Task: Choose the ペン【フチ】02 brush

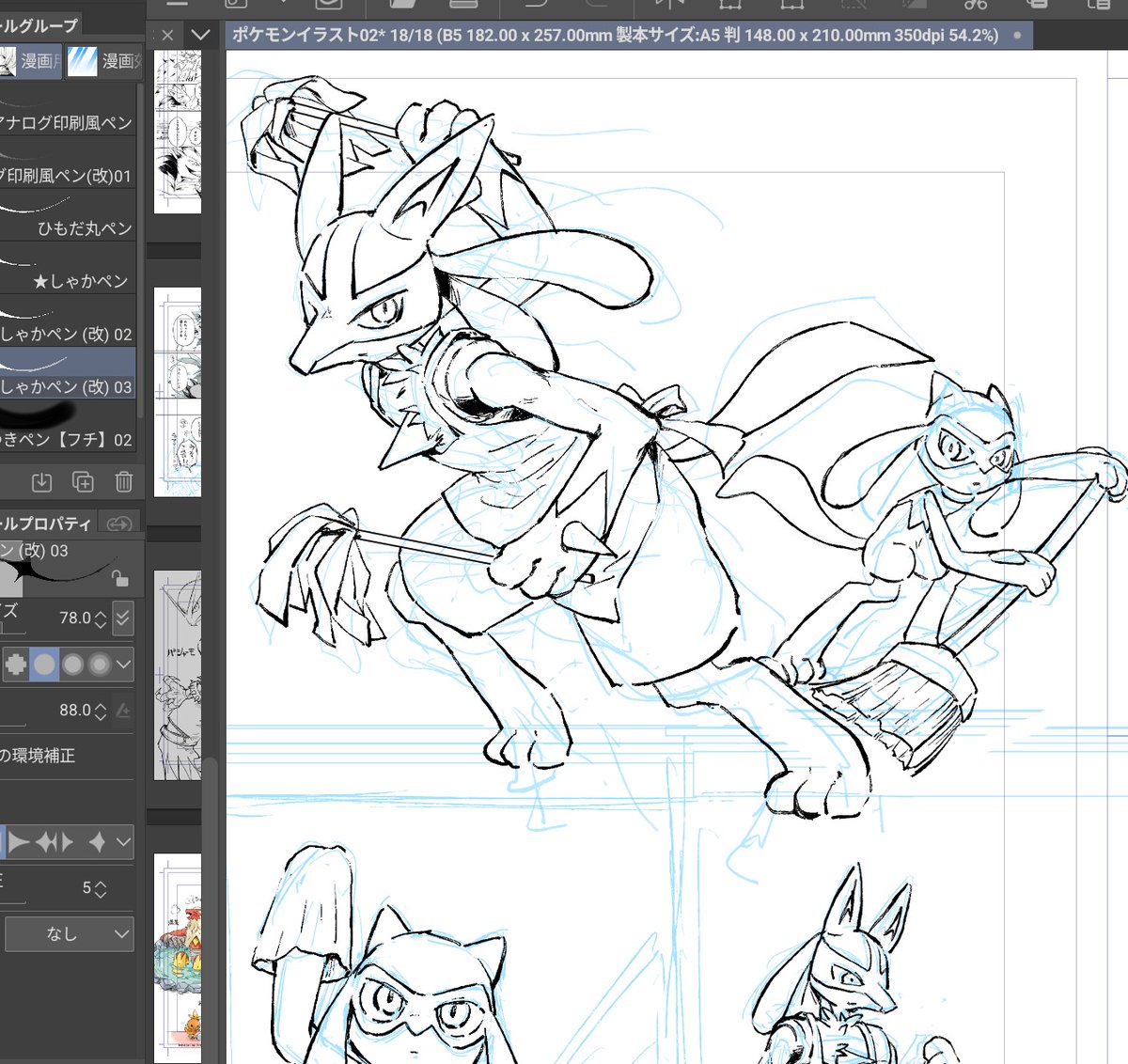Action: pos(68,426)
